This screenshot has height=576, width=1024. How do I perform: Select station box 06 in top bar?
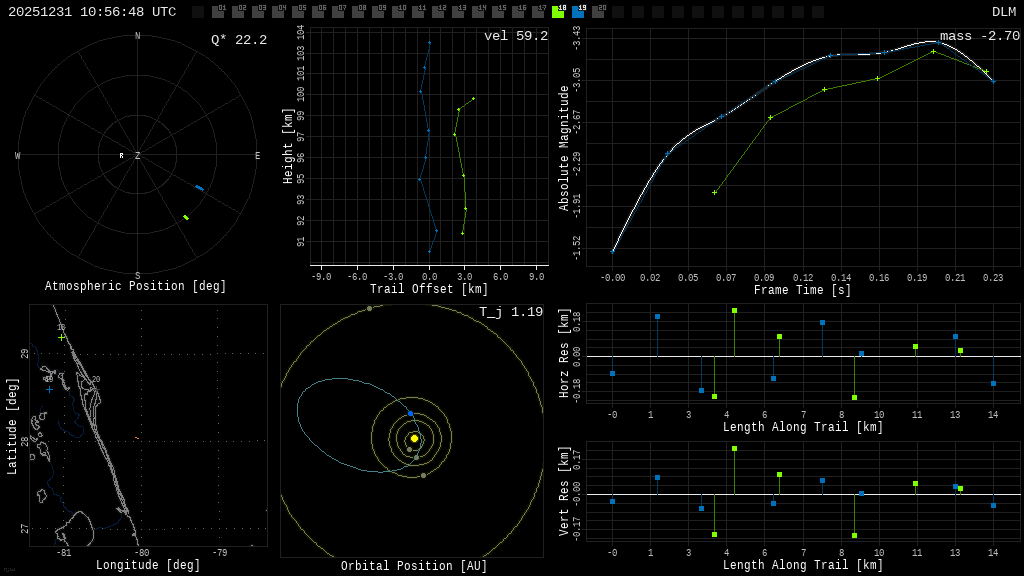click(x=318, y=12)
